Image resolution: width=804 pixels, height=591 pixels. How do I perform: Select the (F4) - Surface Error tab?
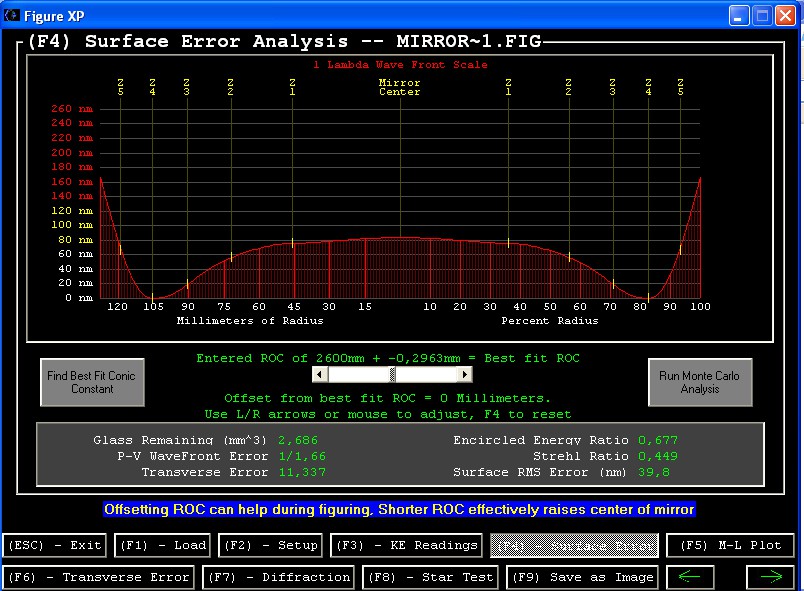[574, 546]
